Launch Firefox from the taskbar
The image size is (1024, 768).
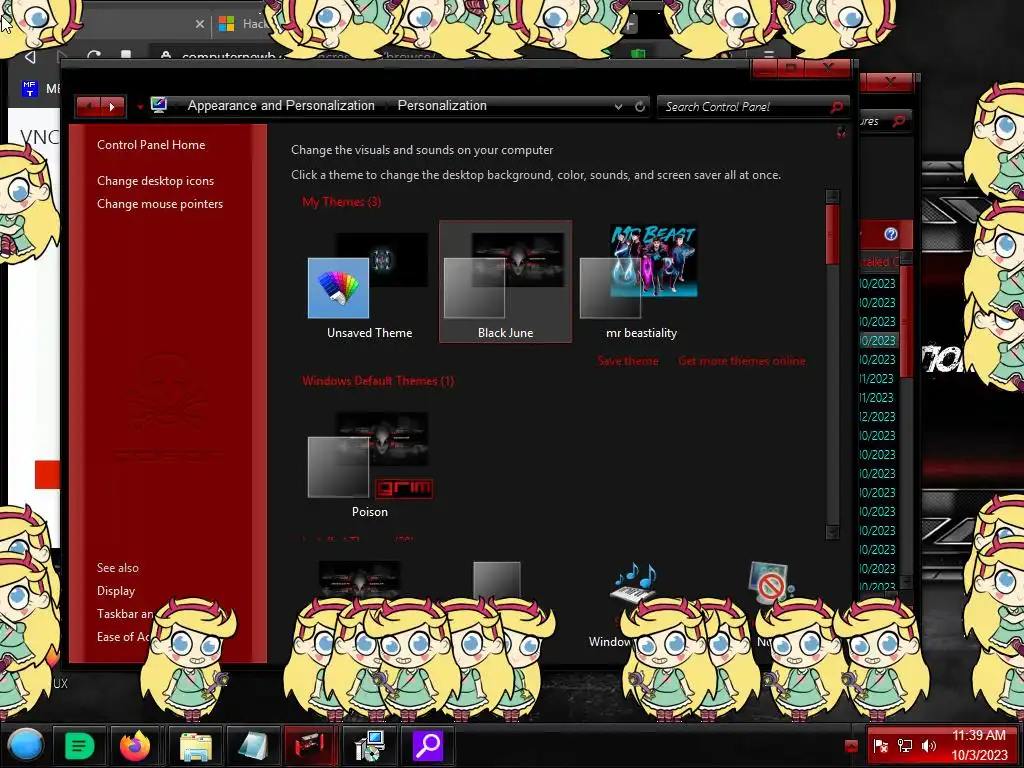tap(135, 745)
